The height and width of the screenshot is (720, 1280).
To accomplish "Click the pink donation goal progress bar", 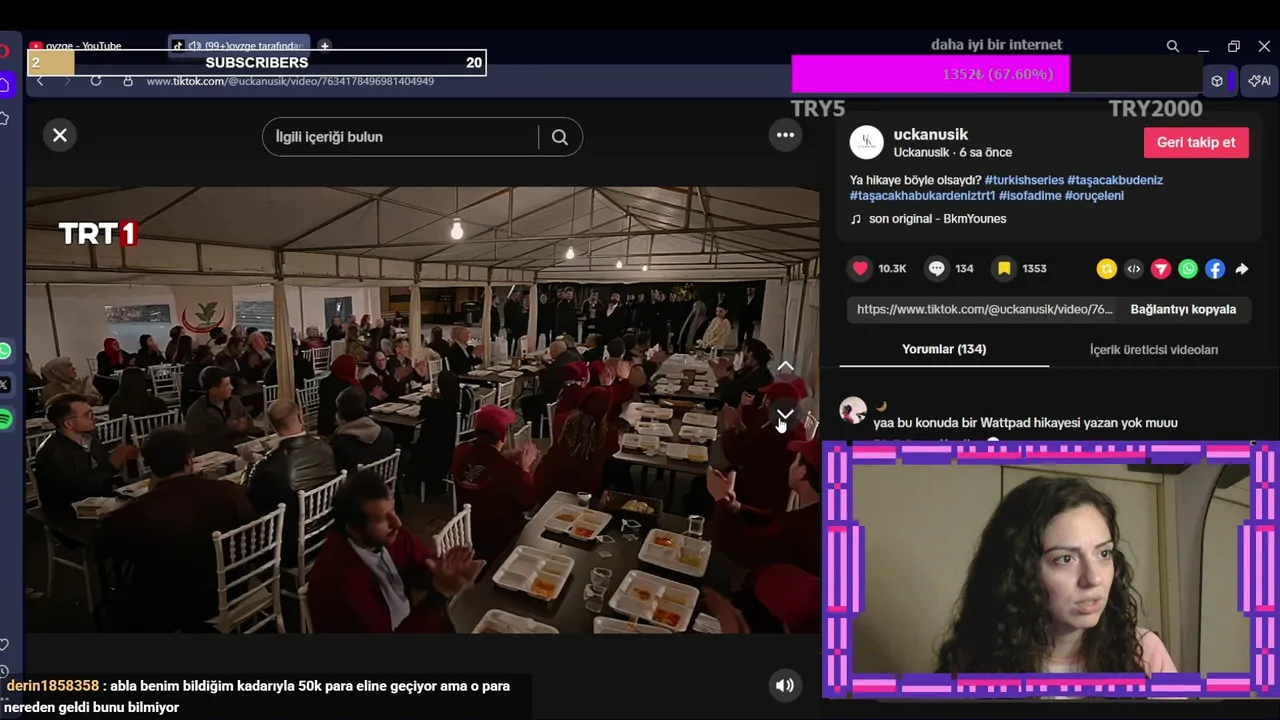I will (x=930, y=75).
